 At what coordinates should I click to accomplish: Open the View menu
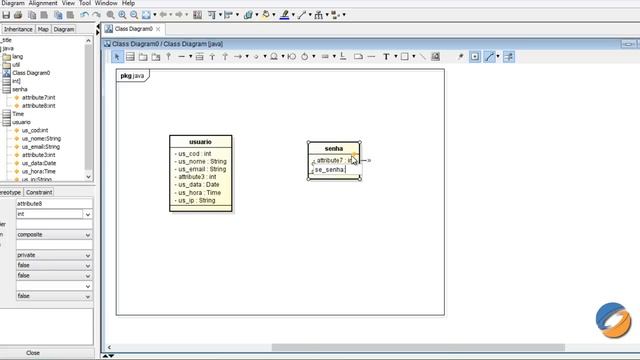(x=68, y=3)
